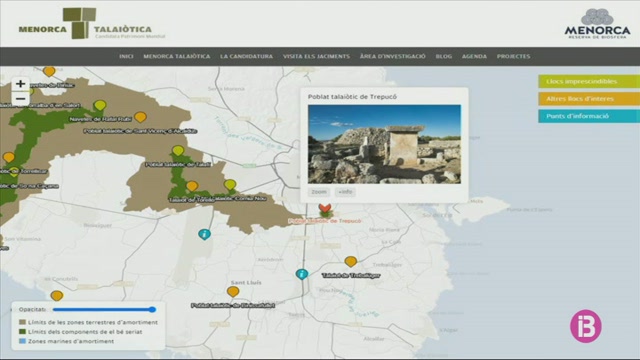Click the orange Talaiot de Trebalúger marker
Screen dimensions: 640x360
(x=351, y=261)
